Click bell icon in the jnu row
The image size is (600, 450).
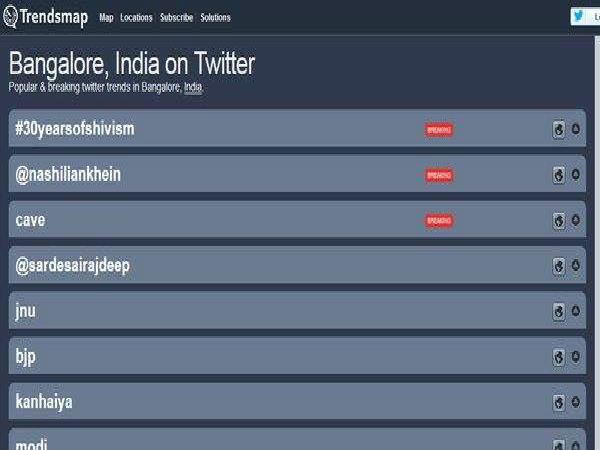click(x=576, y=311)
